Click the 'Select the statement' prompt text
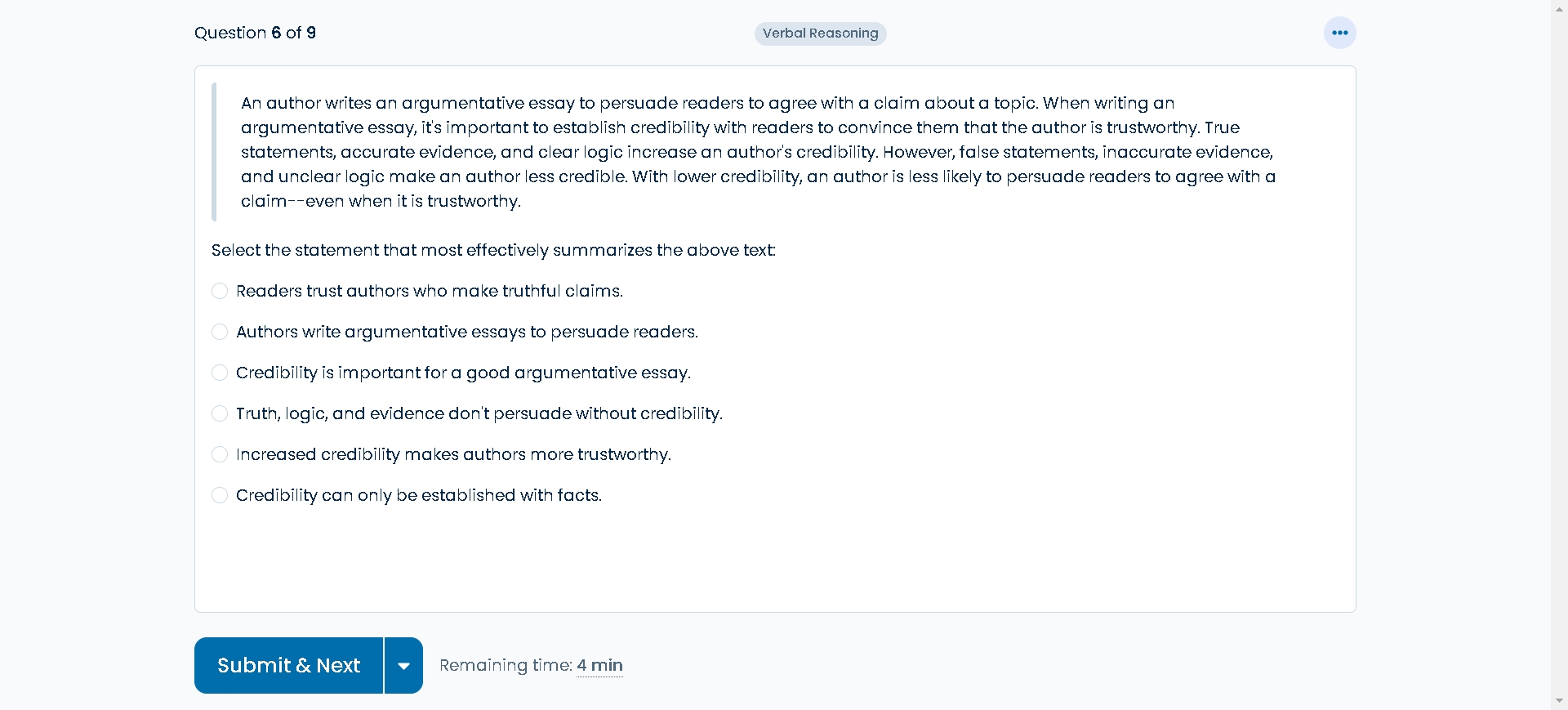Screen dimensions: 1568x710 (x=493, y=250)
